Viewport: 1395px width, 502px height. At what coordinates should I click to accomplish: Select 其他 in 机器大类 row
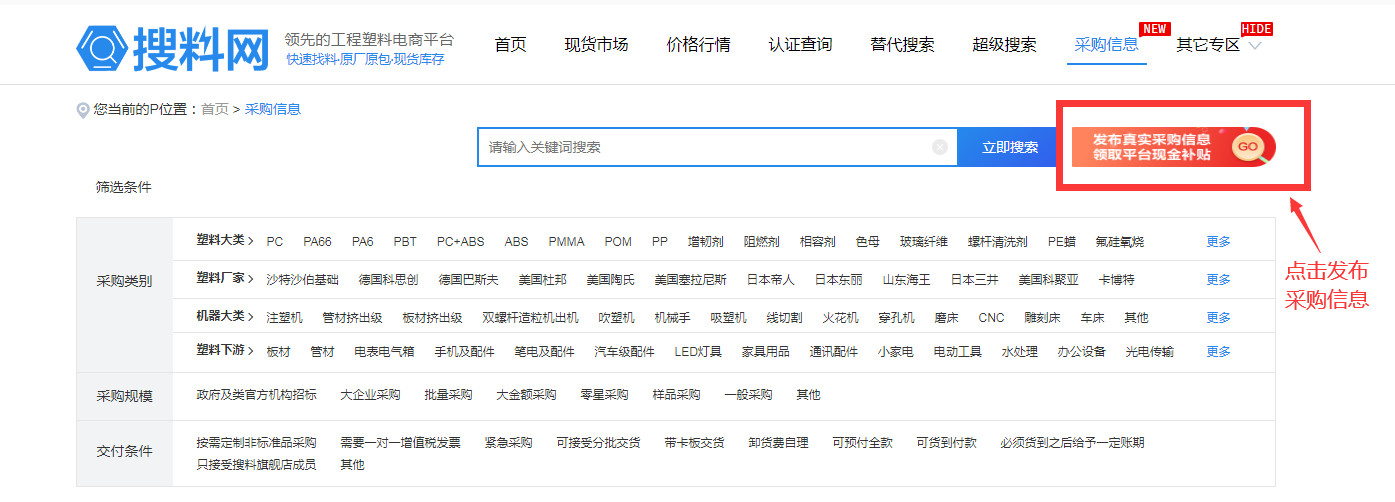pyautogui.click(x=1136, y=317)
